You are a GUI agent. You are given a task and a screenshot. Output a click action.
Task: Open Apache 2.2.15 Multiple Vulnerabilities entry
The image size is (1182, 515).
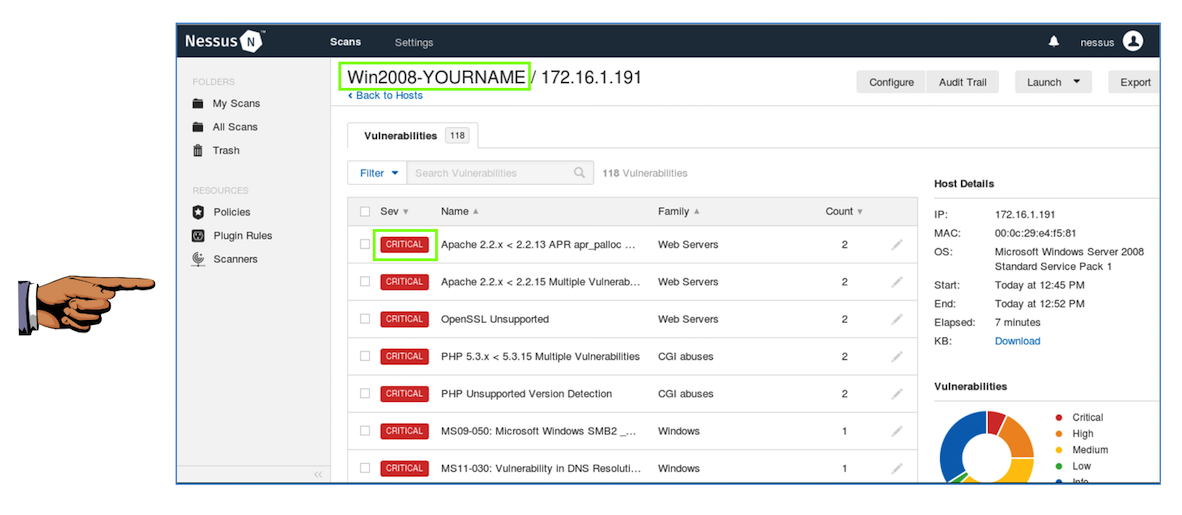tap(540, 281)
